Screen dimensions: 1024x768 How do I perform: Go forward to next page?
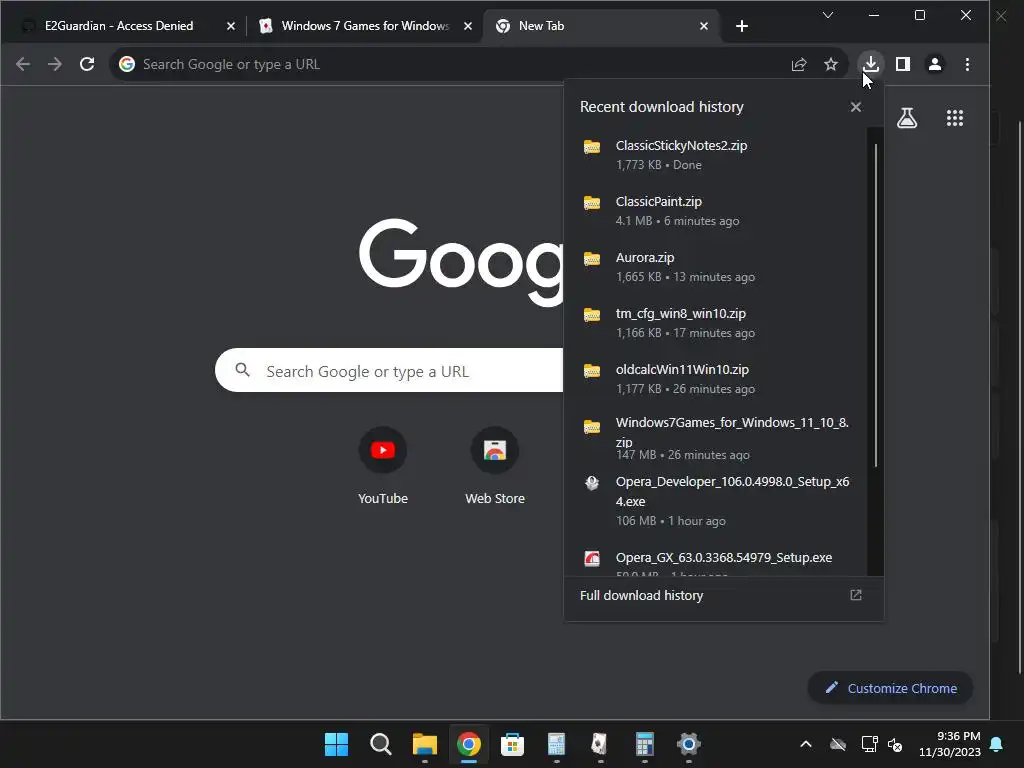point(55,64)
